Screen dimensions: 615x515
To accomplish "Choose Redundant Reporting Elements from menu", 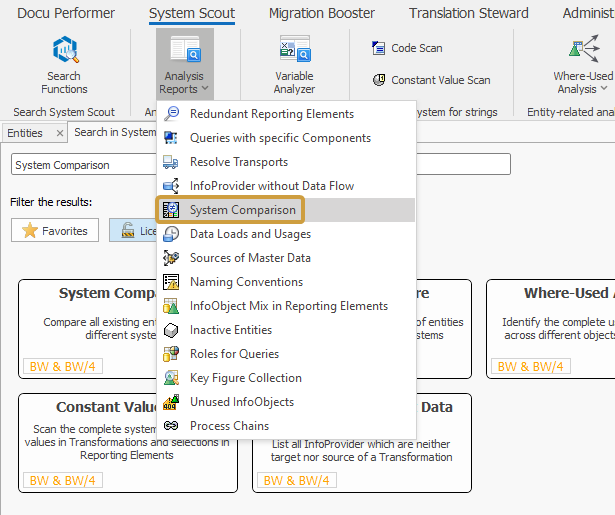I will click(271, 114).
